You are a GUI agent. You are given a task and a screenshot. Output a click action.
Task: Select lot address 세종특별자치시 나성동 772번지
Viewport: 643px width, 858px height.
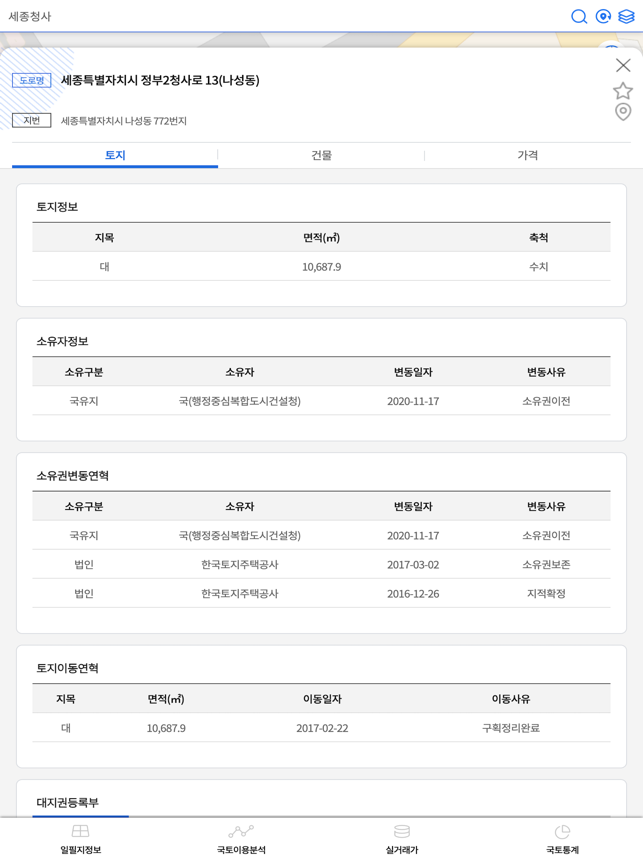[x=124, y=121]
